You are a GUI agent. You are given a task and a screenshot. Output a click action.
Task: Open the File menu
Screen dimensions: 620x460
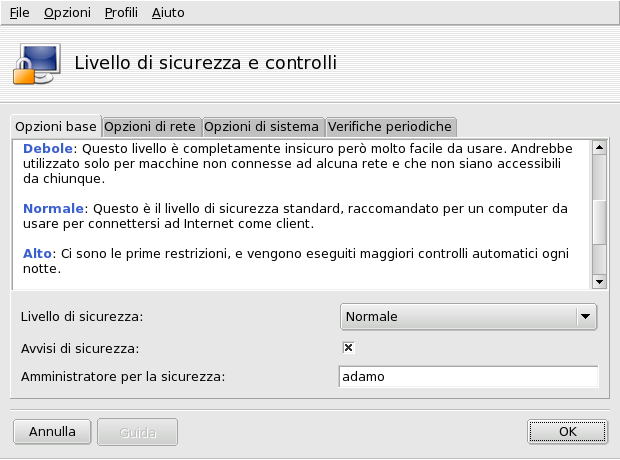(19, 13)
